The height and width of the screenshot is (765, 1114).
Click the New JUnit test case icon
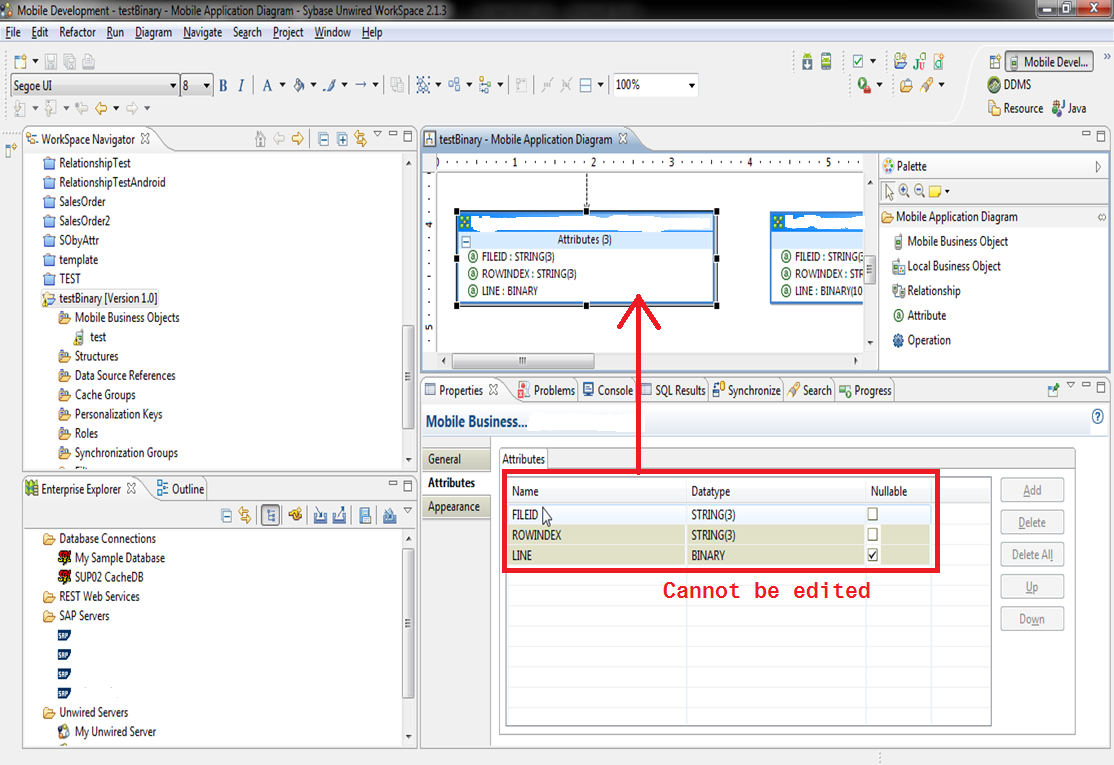(x=919, y=62)
